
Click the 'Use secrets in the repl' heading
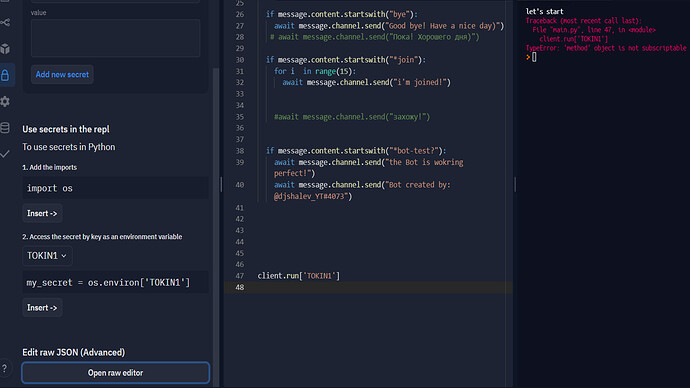click(66, 129)
